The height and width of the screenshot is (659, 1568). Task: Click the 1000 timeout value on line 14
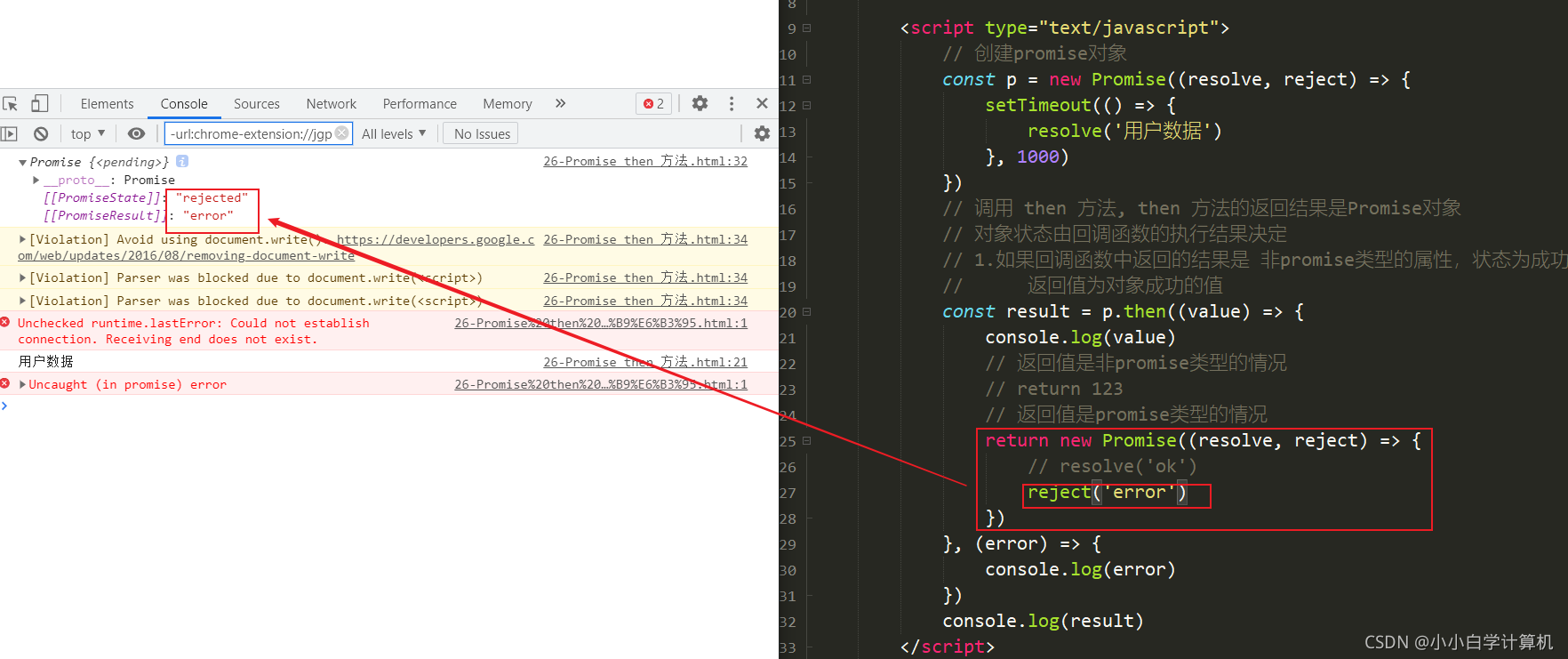coord(1037,157)
